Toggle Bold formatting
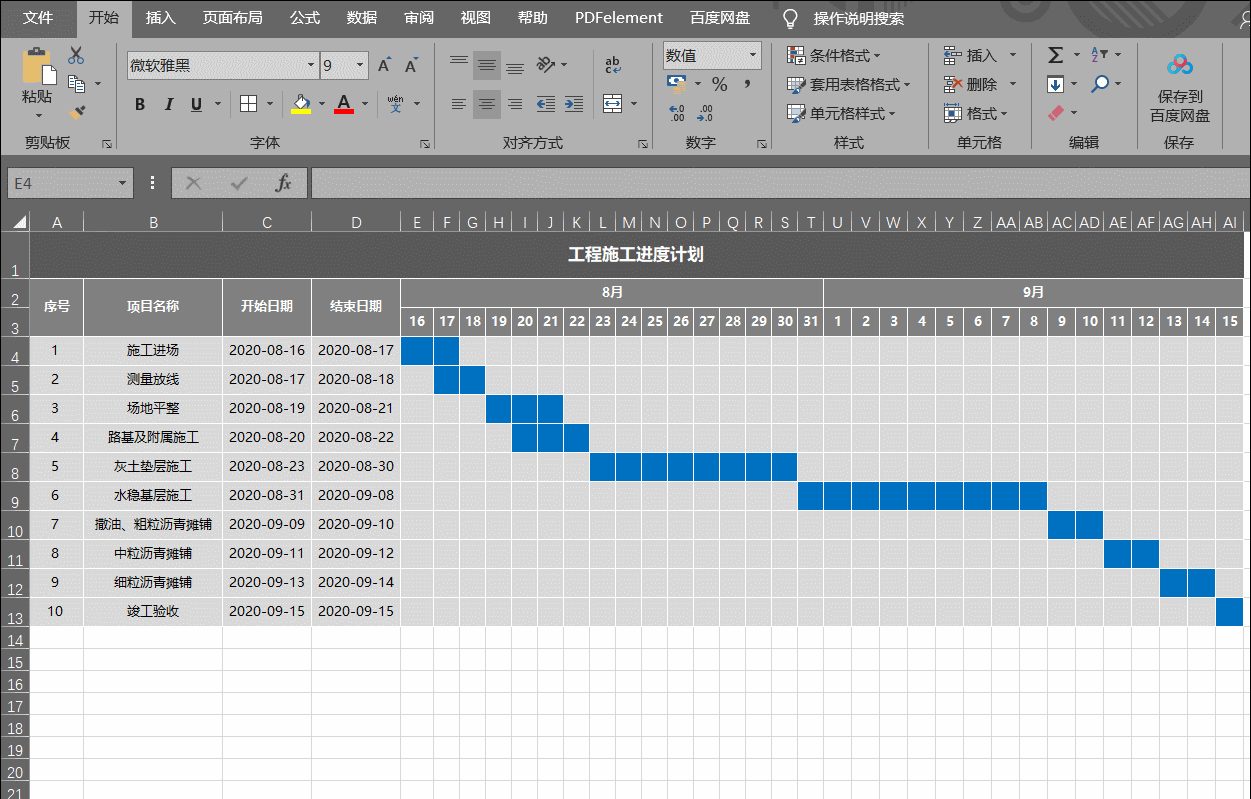This screenshot has width=1251, height=799. 140,104
